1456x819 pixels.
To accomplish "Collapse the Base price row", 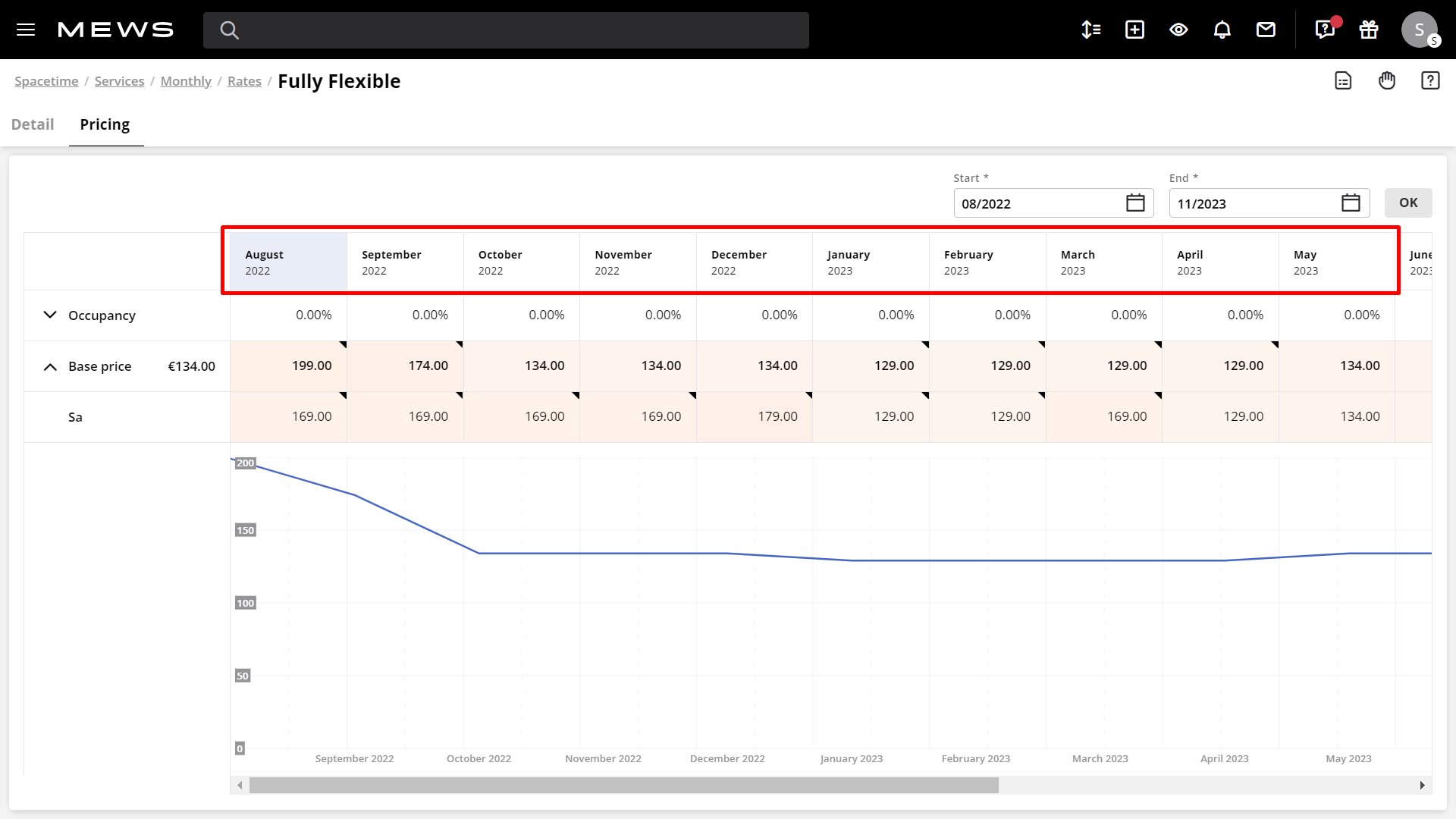I will point(49,367).
